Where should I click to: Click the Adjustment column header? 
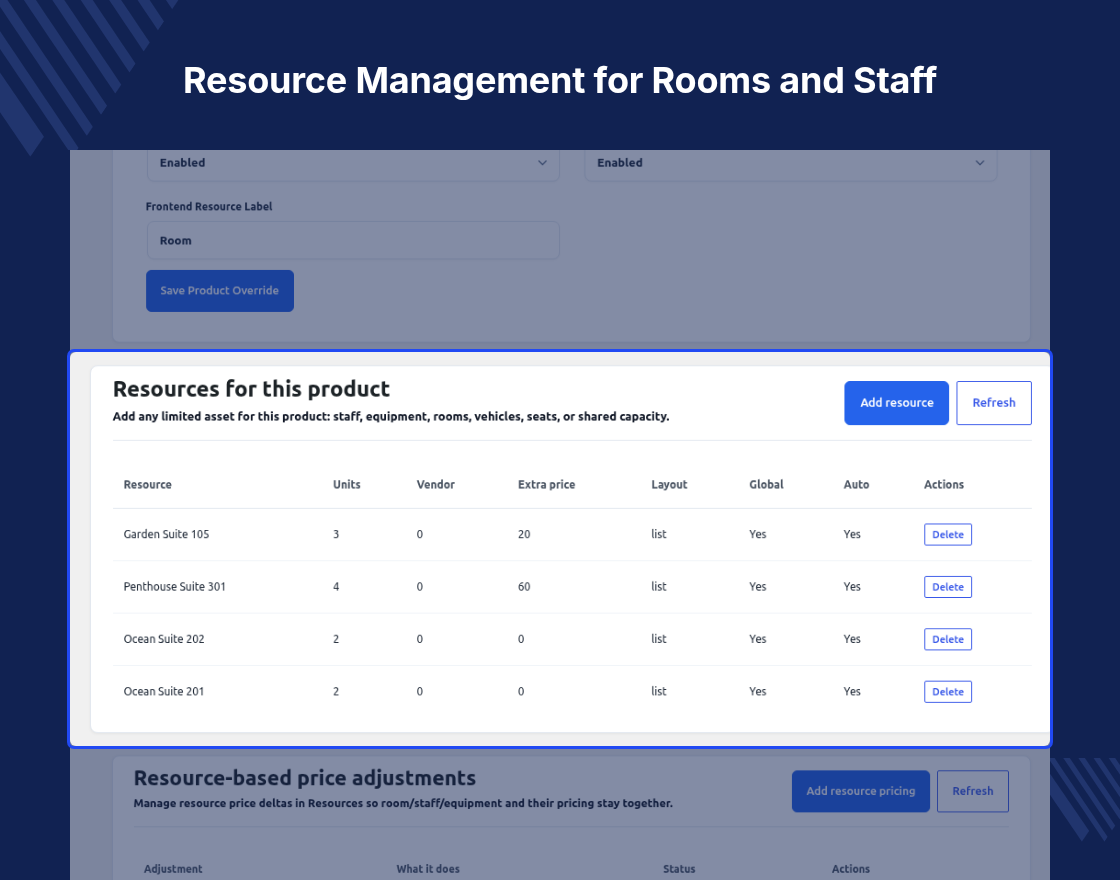pyautogui.click(x=173, y=869)
